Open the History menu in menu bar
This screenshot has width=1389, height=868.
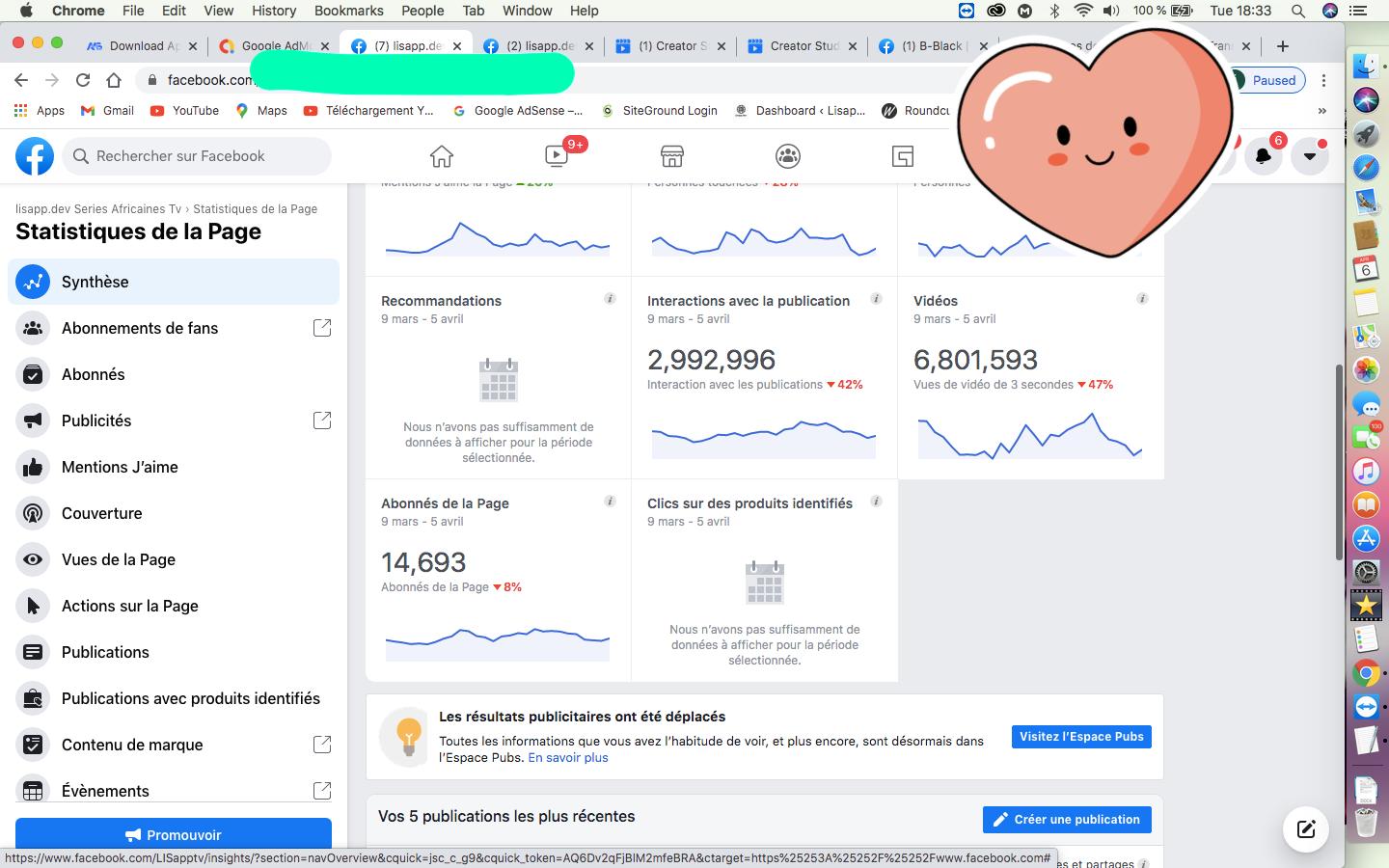[x=274, y=11]
